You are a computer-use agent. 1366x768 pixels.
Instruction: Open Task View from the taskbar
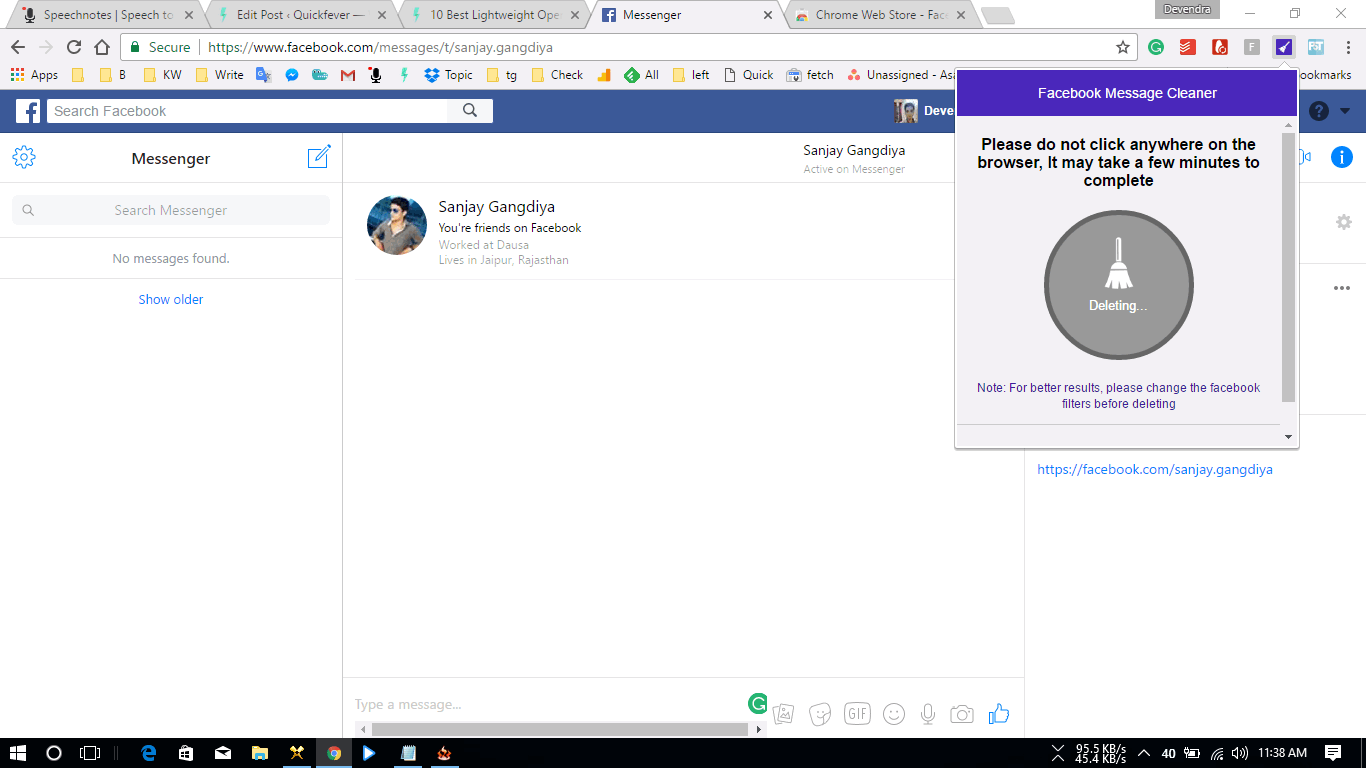tap(90, 753)
